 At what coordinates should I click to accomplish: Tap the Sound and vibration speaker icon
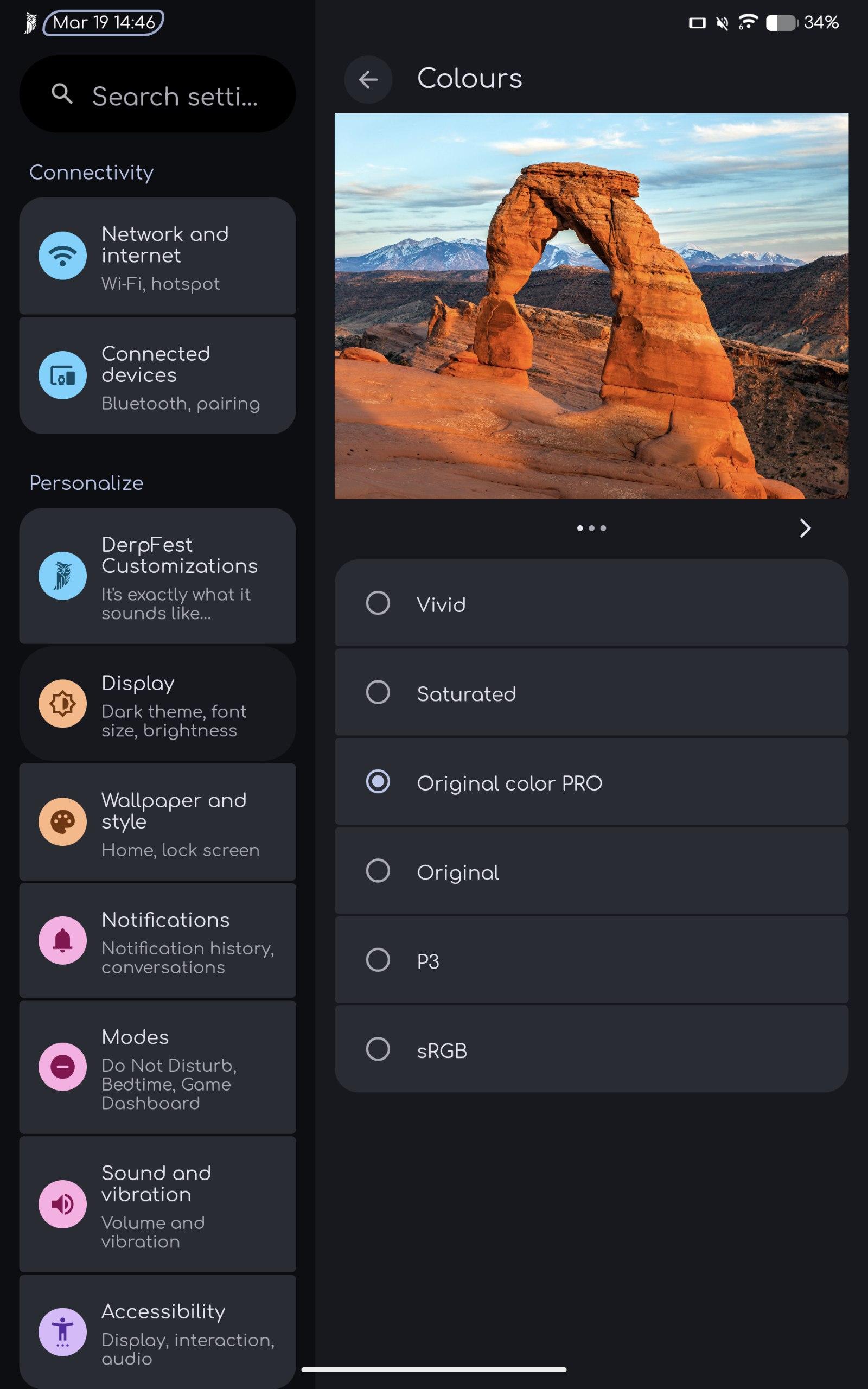(x=62, y=1204)
